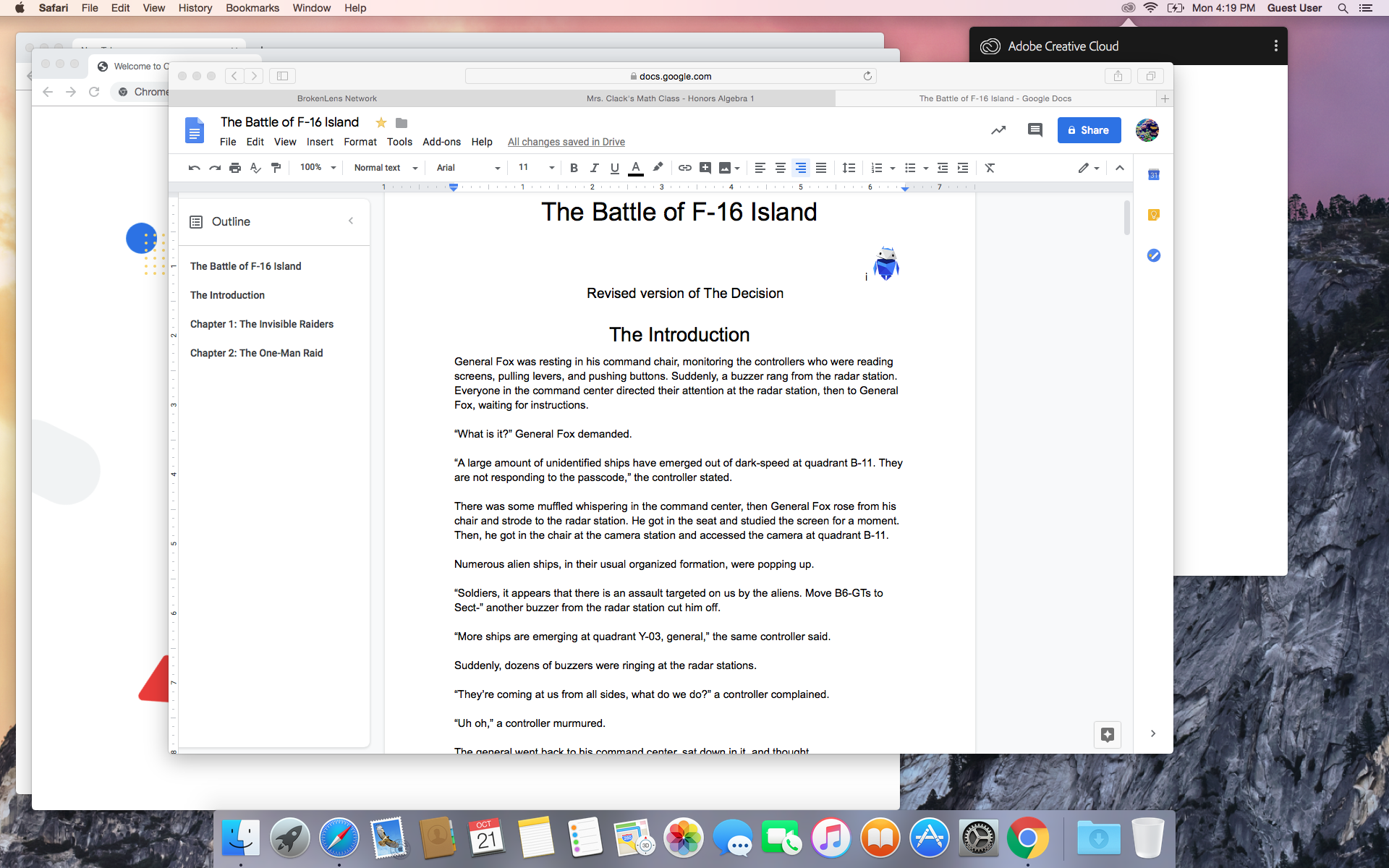Set center text alignment
The width and height of the screenshot is (1389, 868).
tap(780, 168)
